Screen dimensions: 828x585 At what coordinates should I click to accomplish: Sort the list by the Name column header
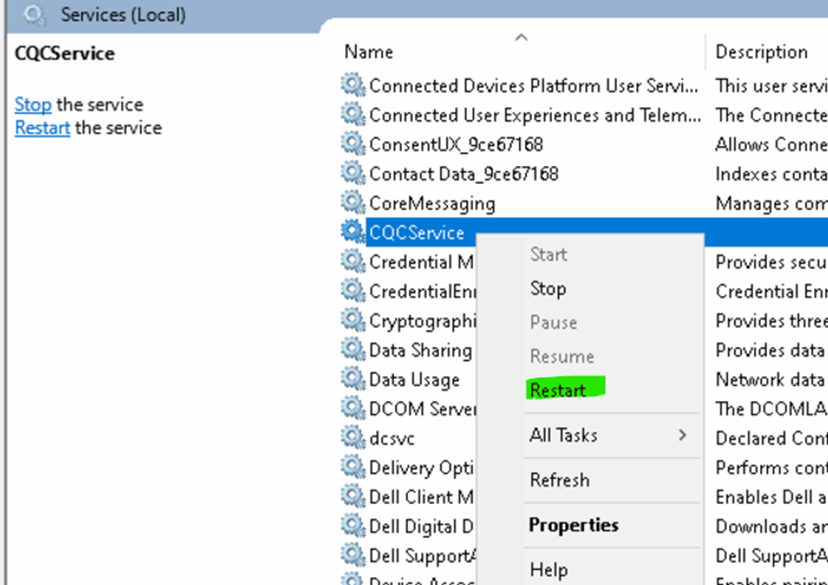369,52
